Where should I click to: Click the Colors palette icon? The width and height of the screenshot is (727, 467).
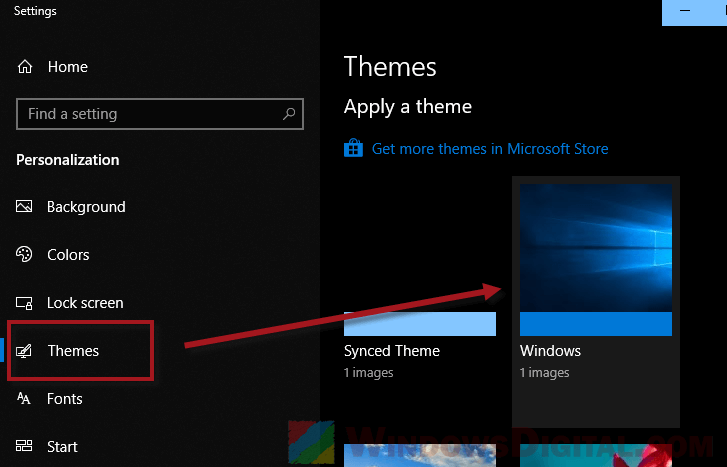[24, 254]
